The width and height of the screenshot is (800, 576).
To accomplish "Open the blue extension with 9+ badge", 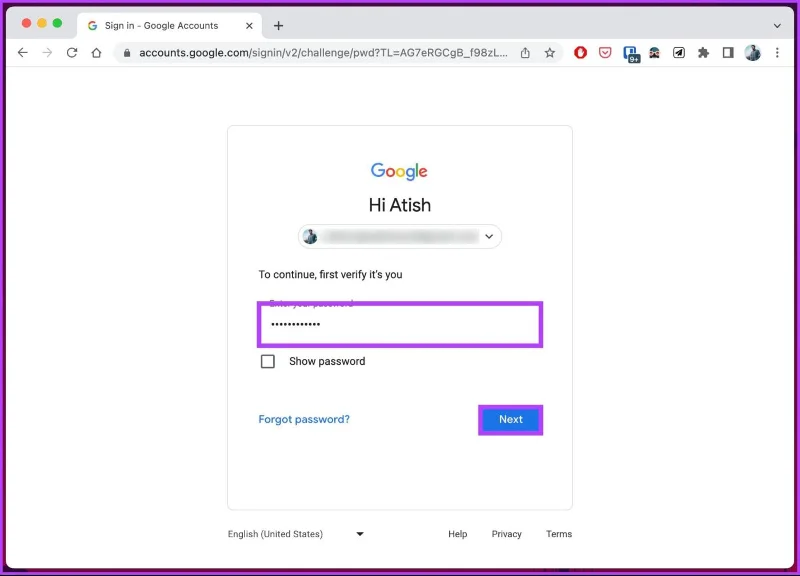I will tap(631, 54).
